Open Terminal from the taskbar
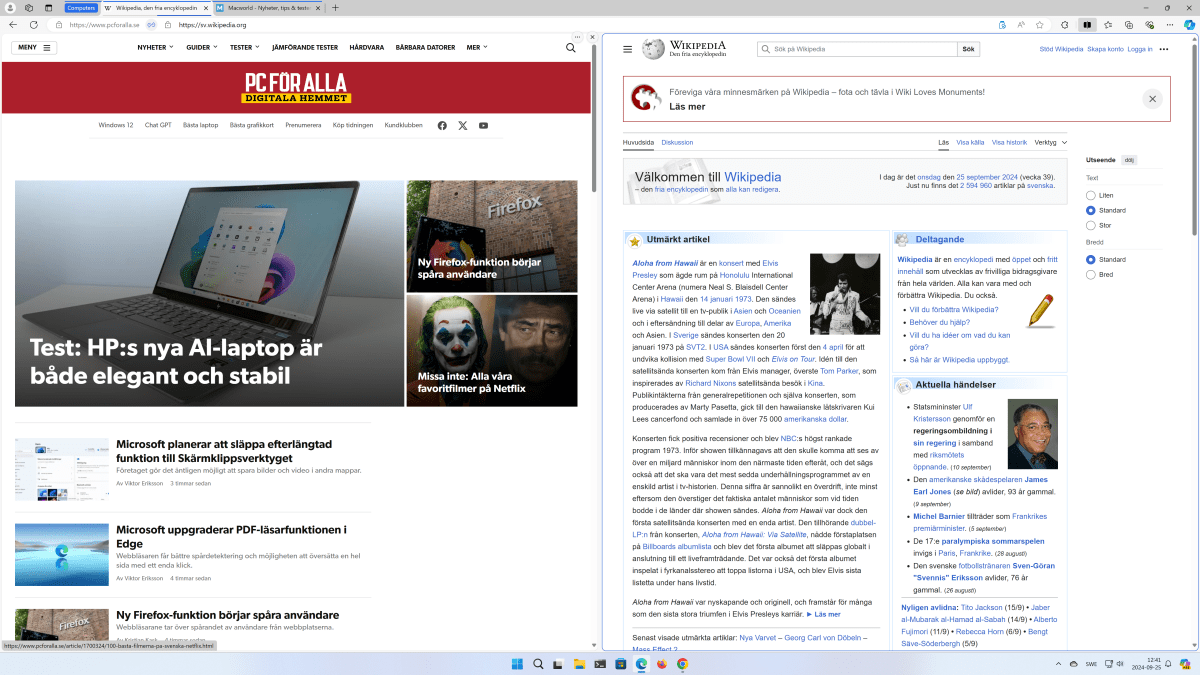The image size is (1200, 675). tap(600, 664)
